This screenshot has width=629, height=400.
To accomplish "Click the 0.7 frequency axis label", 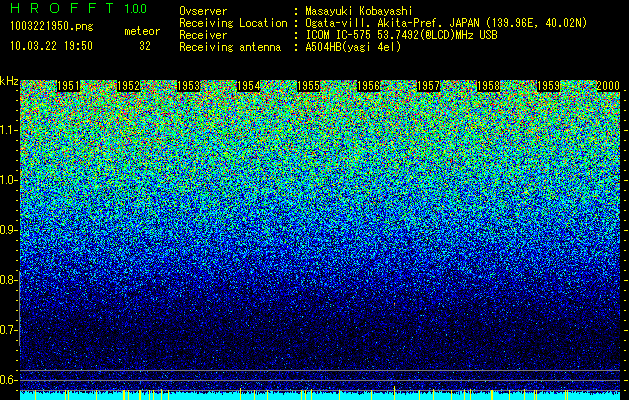I will click(x=8, y=330).
